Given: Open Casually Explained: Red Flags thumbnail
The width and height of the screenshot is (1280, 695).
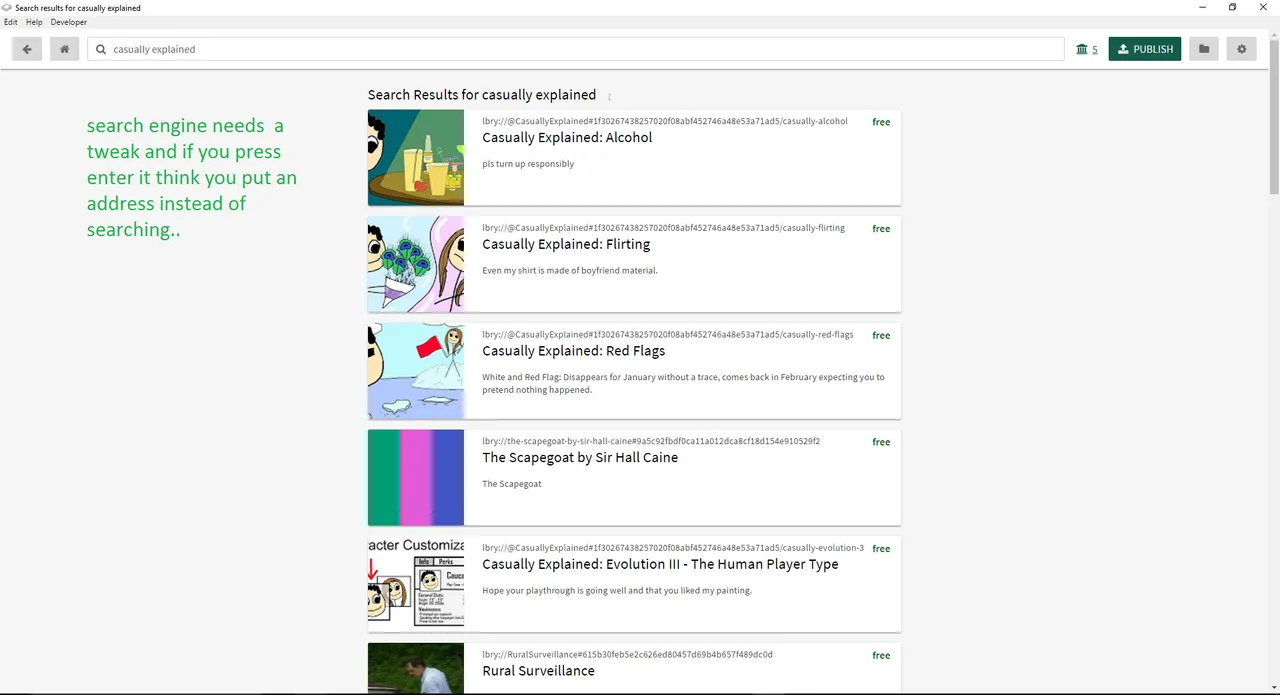Looking at the screenshot, I should tap(416, 371).
